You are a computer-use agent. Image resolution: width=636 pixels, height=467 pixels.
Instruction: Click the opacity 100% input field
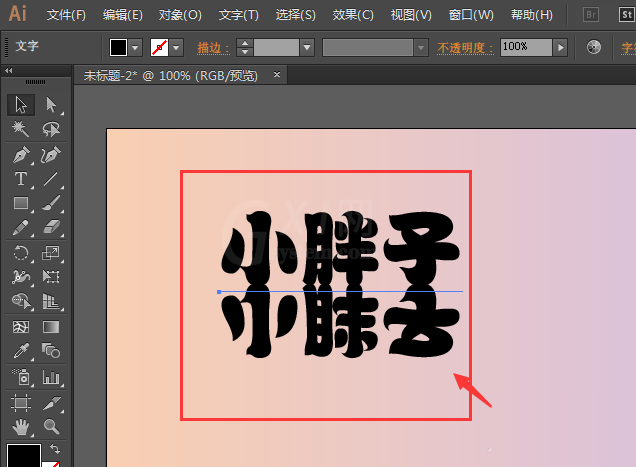coord(526,47)
